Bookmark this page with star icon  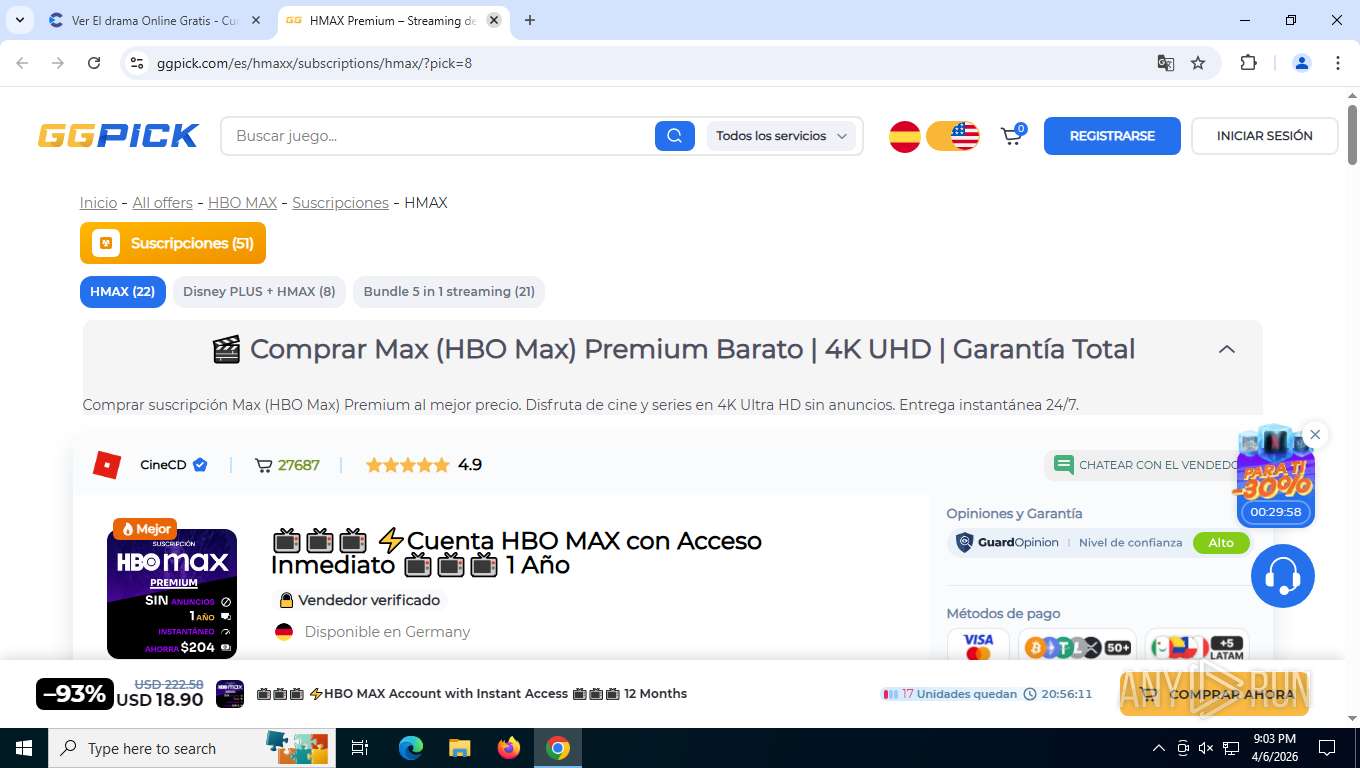[1198, 63]
